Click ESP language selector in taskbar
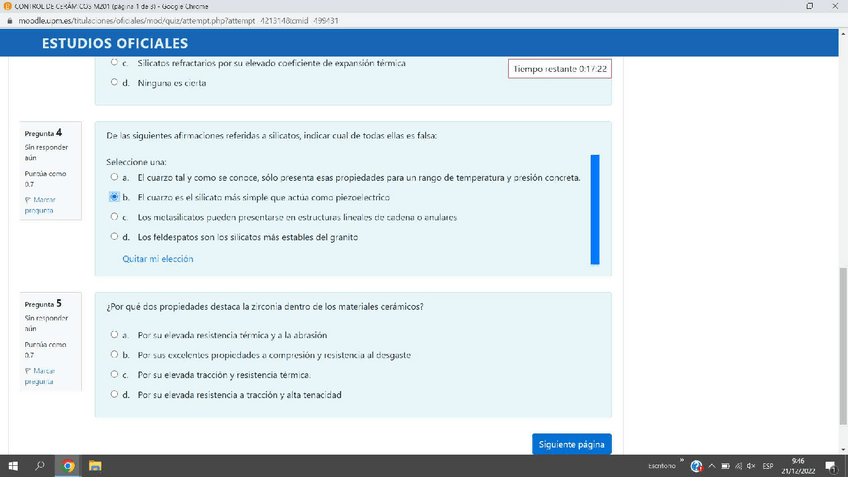 point(768,467)
